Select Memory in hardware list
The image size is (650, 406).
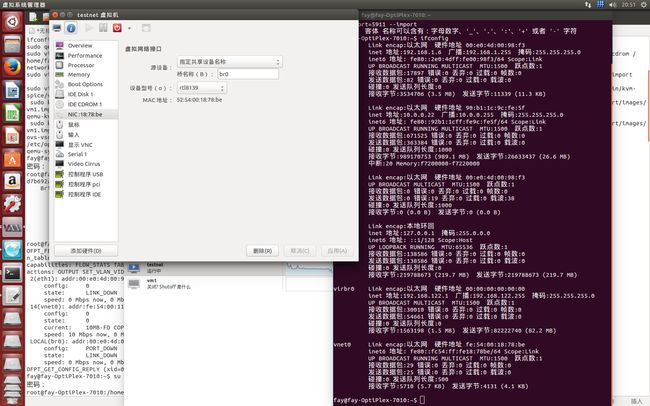click(86, 75)
